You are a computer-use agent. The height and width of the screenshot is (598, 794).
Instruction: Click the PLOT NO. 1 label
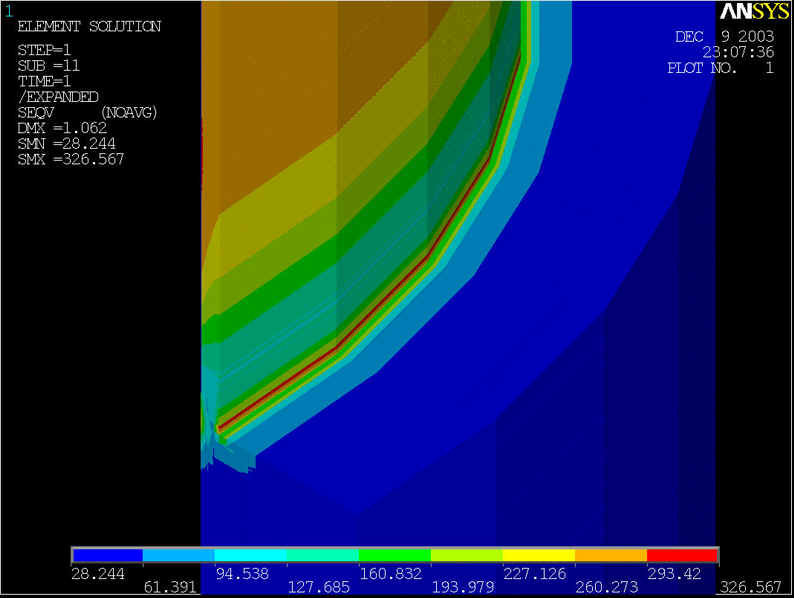721,67
